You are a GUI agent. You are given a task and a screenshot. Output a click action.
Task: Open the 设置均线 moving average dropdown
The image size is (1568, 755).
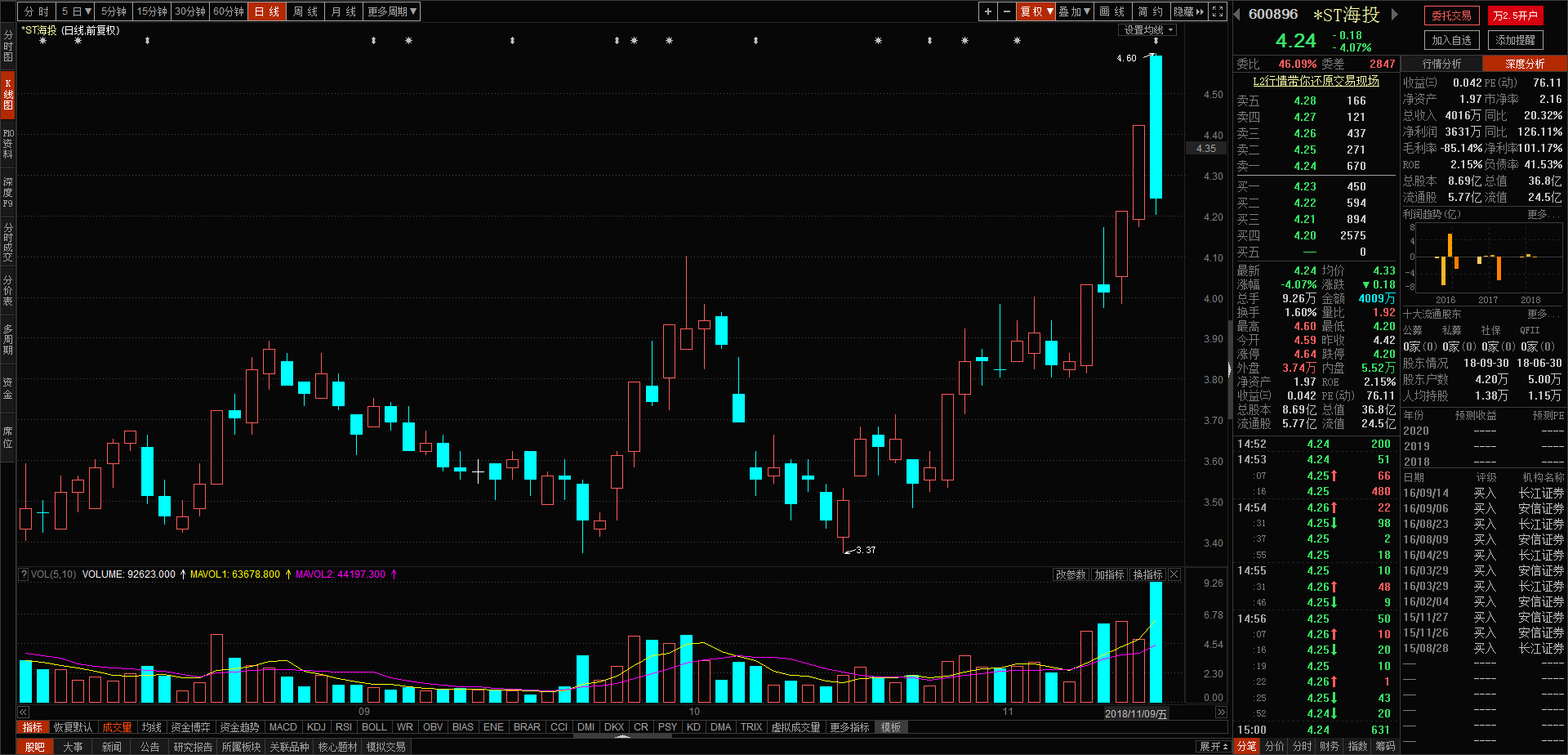pos(1147,30)
